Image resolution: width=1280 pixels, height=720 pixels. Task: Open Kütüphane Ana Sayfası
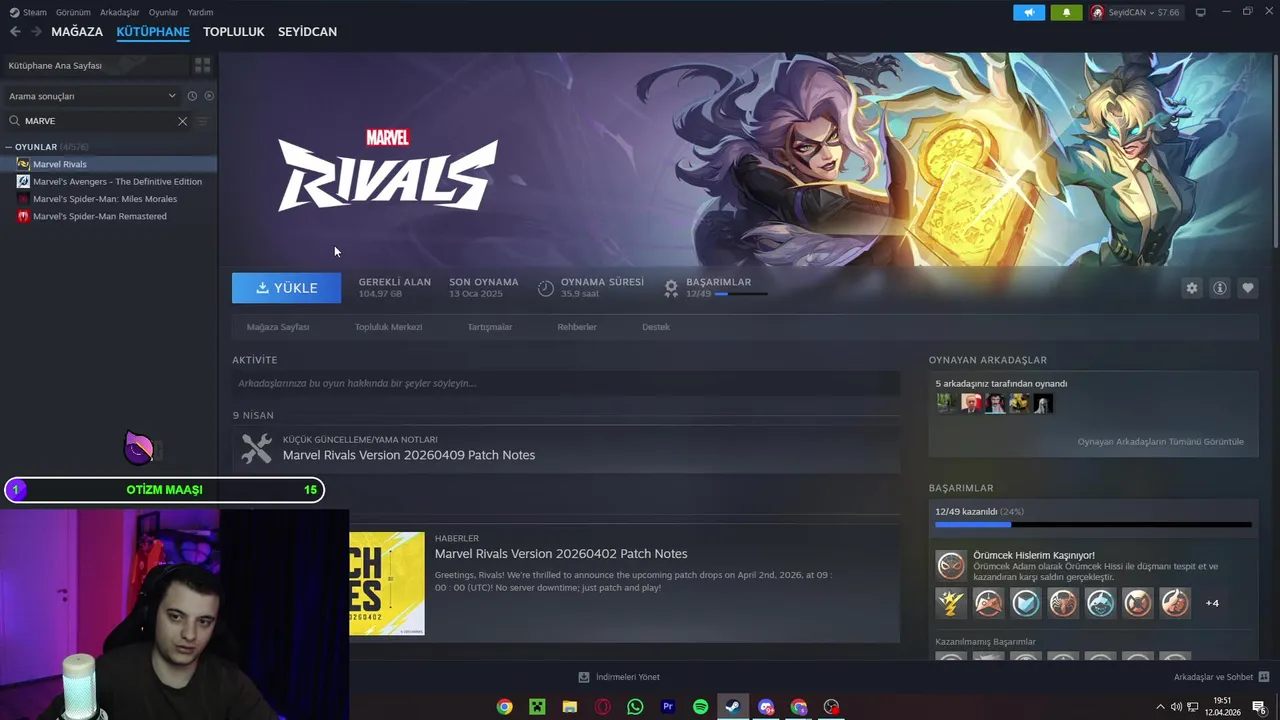click(95, 65)
